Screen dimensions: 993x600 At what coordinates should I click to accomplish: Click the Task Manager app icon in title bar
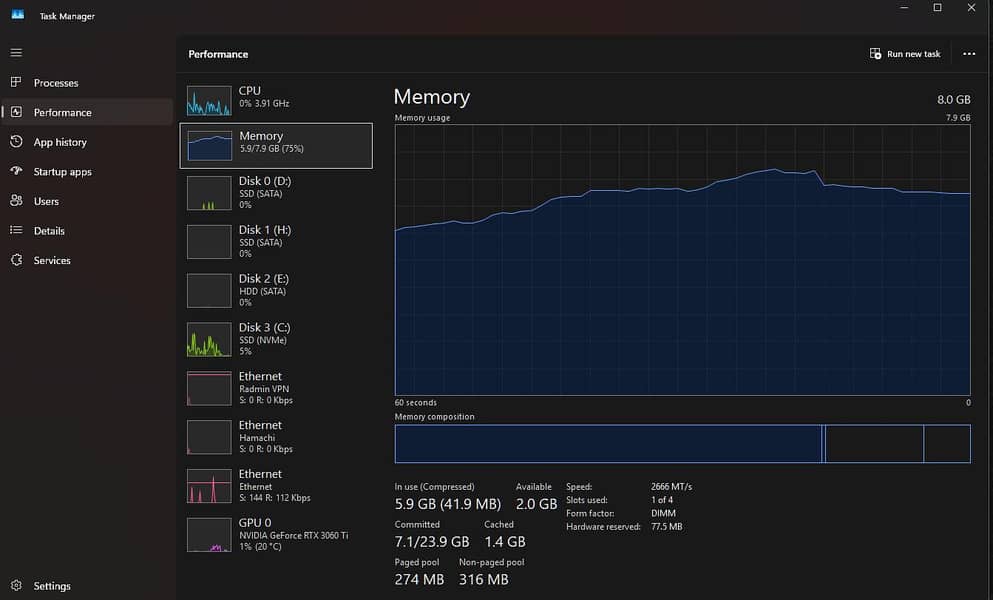[18, 15]
